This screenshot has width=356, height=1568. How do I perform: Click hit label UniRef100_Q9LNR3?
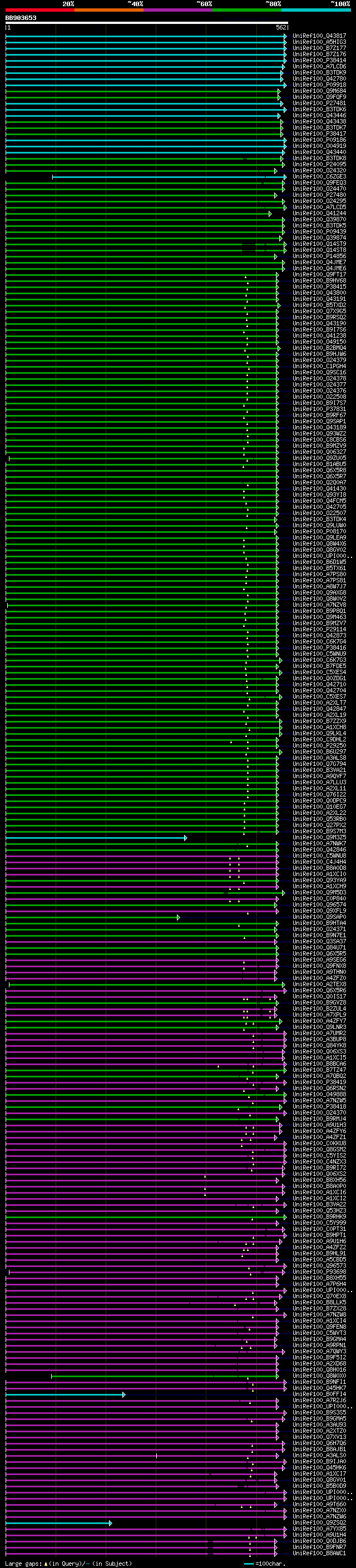[319, 1027]
